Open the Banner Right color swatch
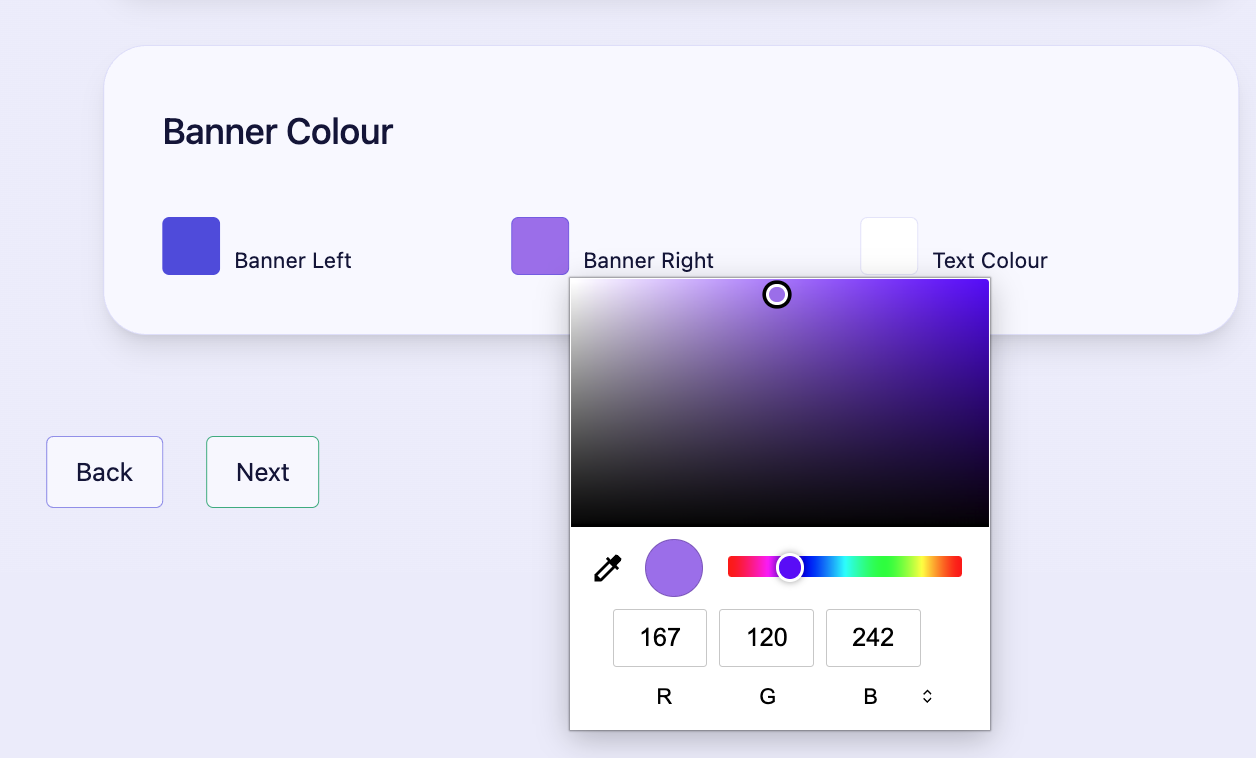The height and width of the screenshot is (758, 1256). point(539,245)
